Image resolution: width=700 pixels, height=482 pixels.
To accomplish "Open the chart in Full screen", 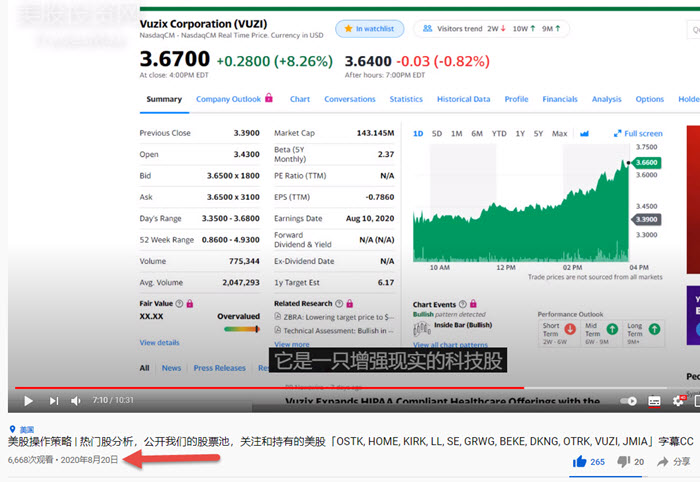I will coord(638,133).
